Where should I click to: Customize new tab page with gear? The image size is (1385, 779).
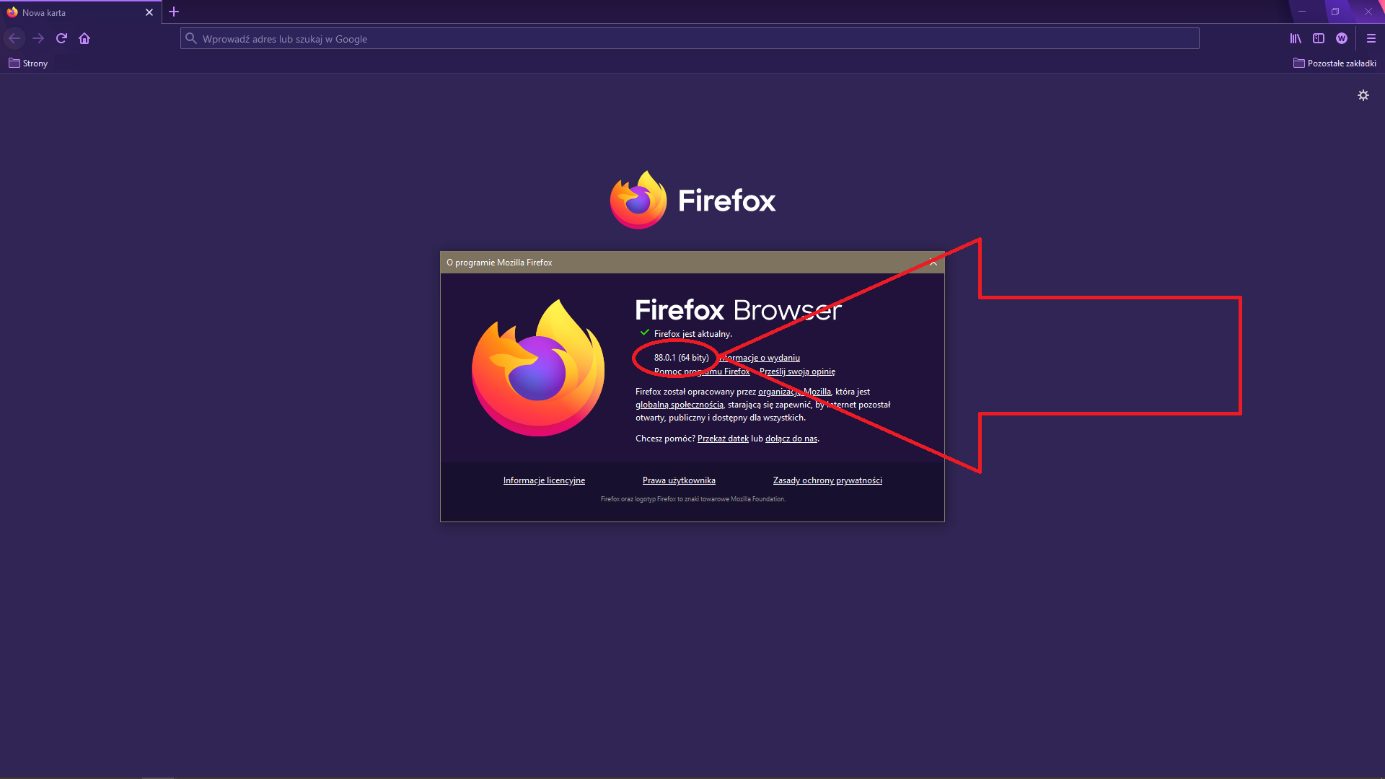tap(1363, 95)
